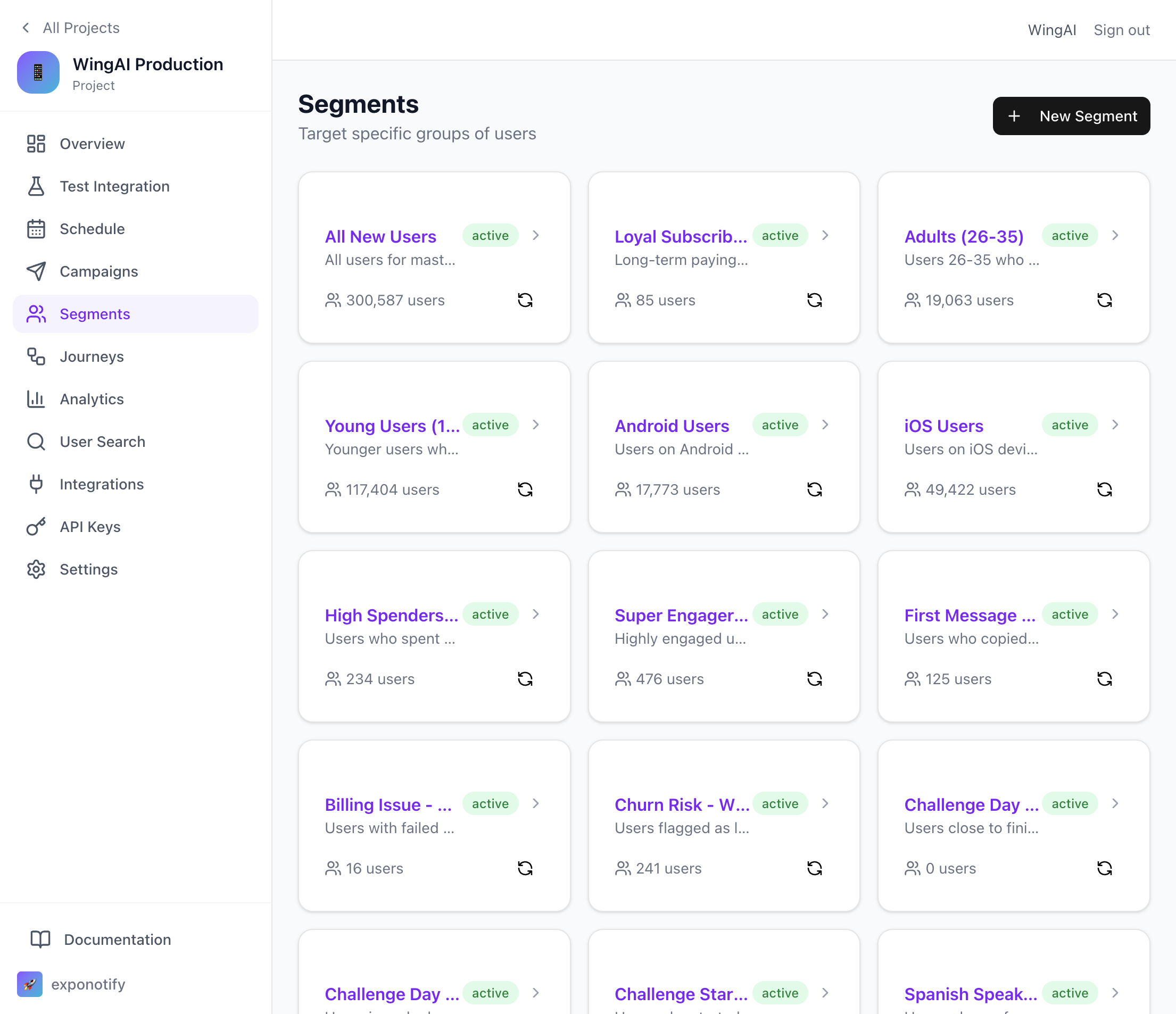1176x1014 pixels.
Task: Click the active badge on High Spenders
Action: pyautogui.click(x=490, y=614)
